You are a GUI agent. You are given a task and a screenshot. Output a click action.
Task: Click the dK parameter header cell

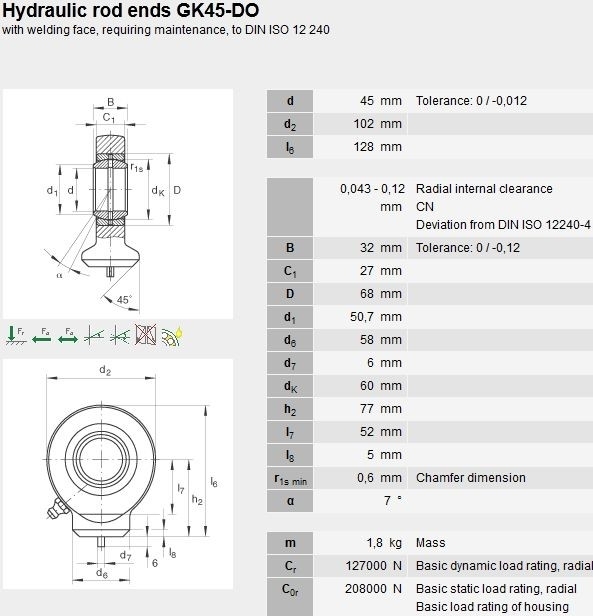pos(290,386)
